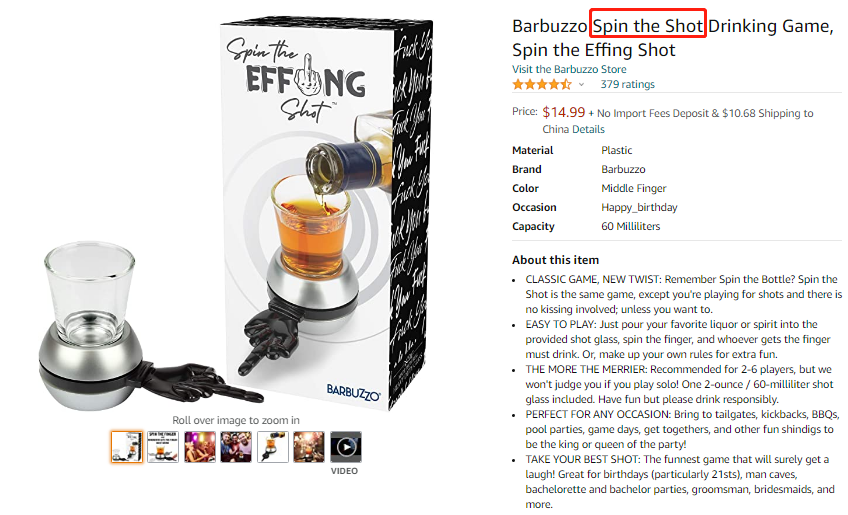Select the purple-lit party thumbnail
Screen dimensions: 848x515
[x=199, y=446]
